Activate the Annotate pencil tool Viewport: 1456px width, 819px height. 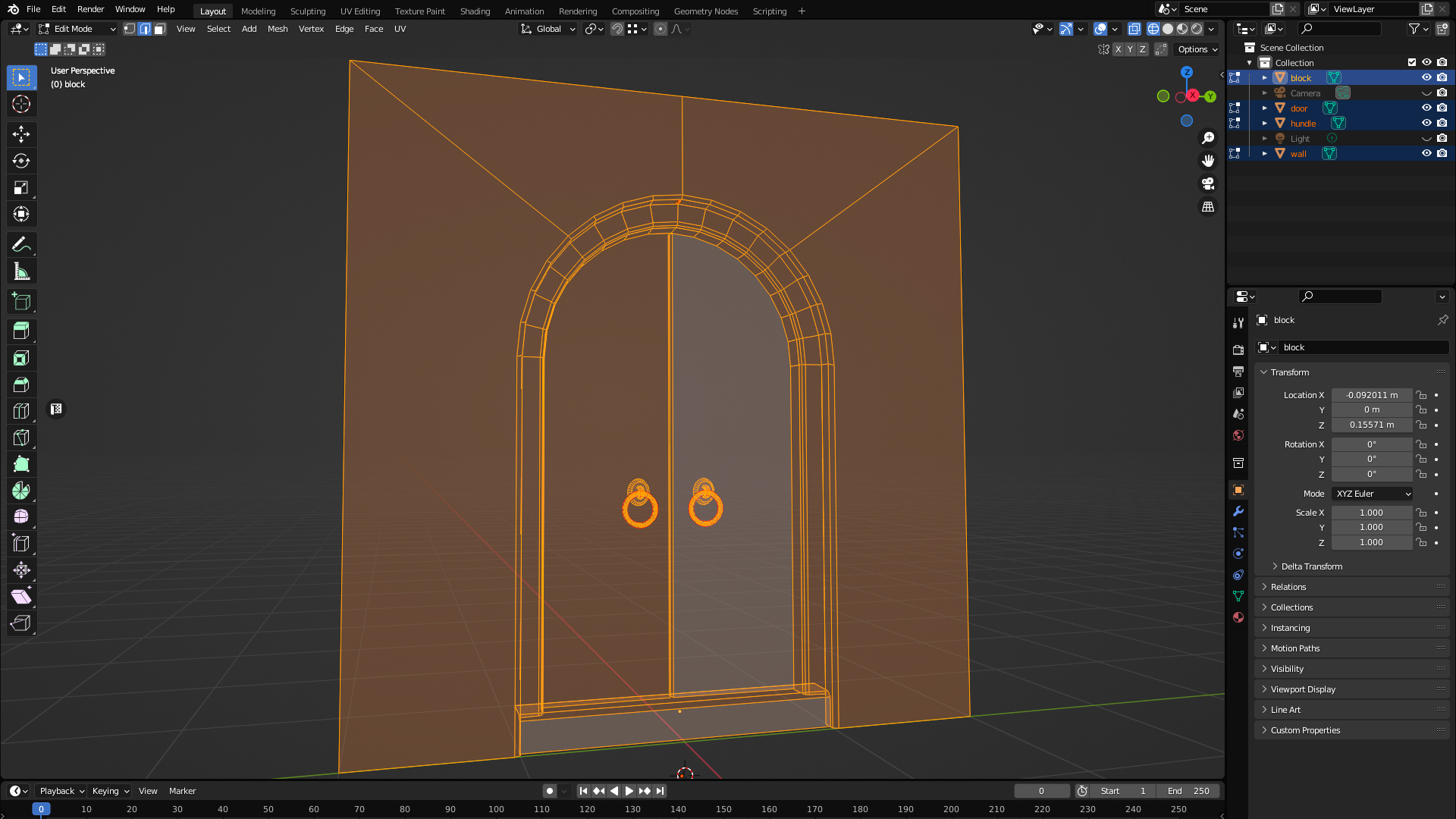coord(21,244)
